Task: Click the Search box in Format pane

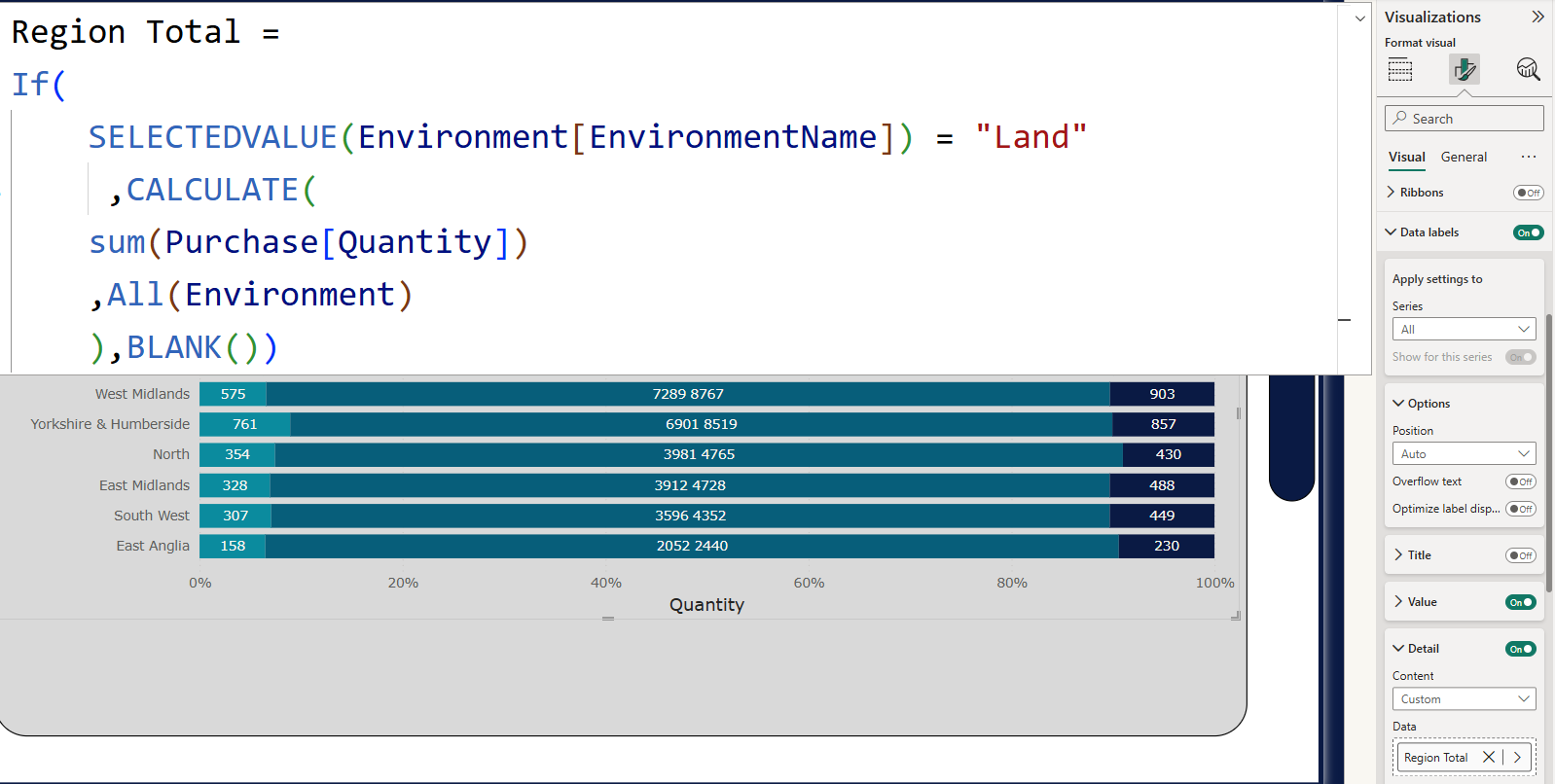Action: 1465,119
